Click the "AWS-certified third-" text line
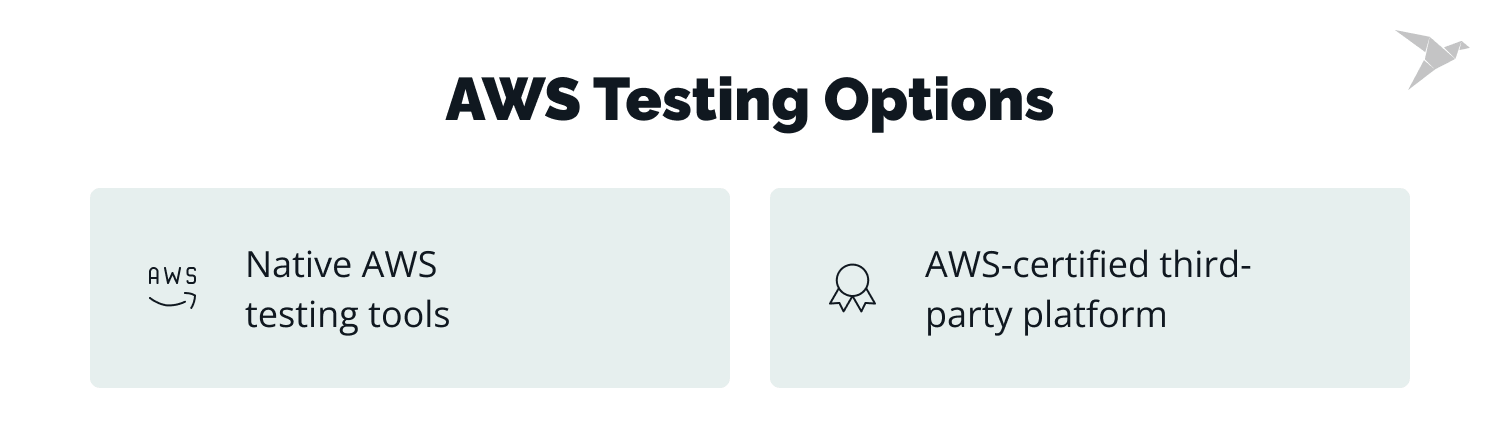1500x448 pixels. pos(1089,266)
